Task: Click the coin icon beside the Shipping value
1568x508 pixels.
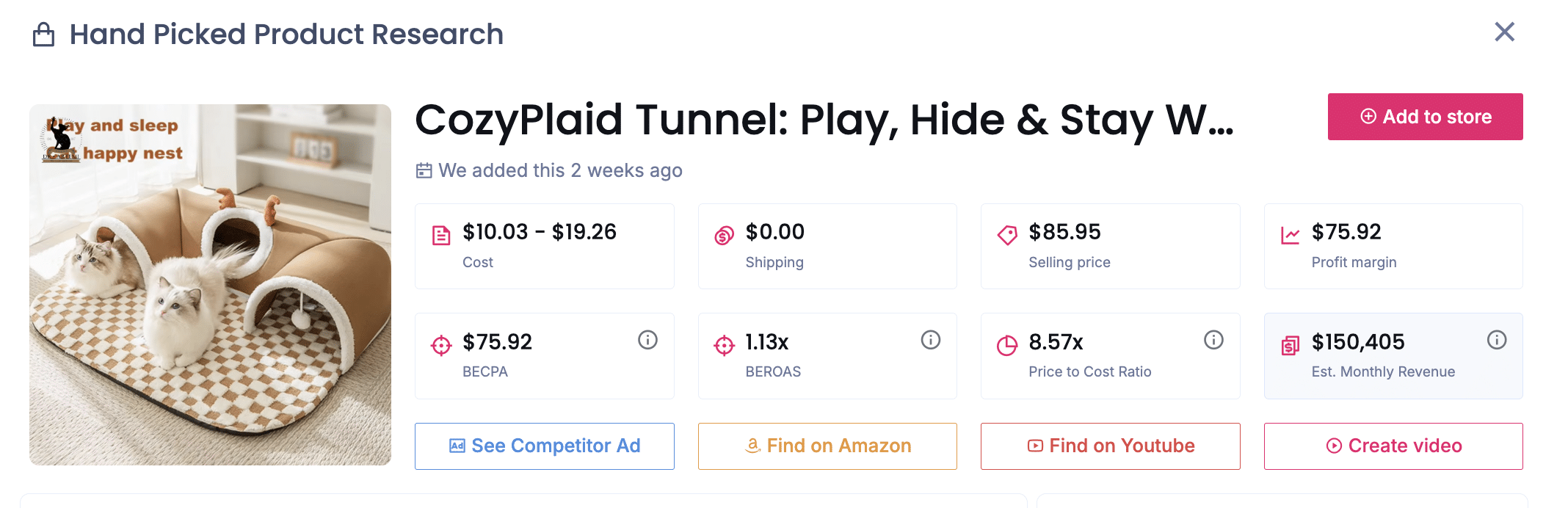Action: 724,233
